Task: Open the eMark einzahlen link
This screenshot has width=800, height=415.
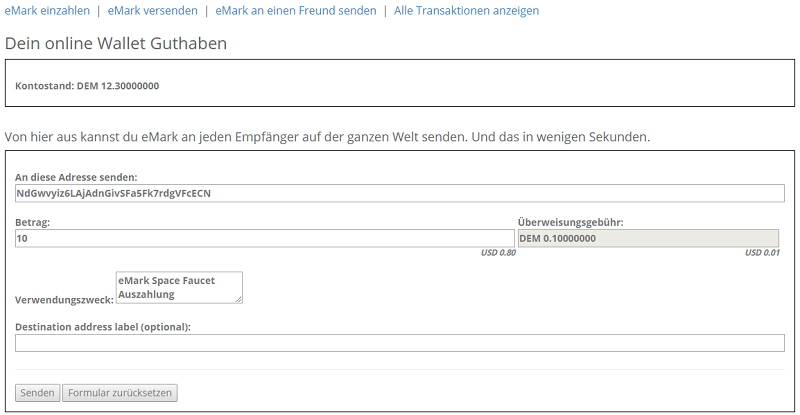Action: pyautogui.click(x=47, y=11)
